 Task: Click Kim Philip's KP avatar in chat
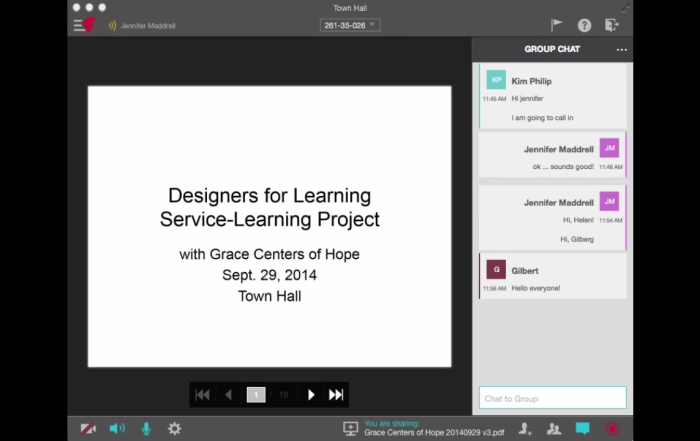pyautogui.click(x=496, y=80)
